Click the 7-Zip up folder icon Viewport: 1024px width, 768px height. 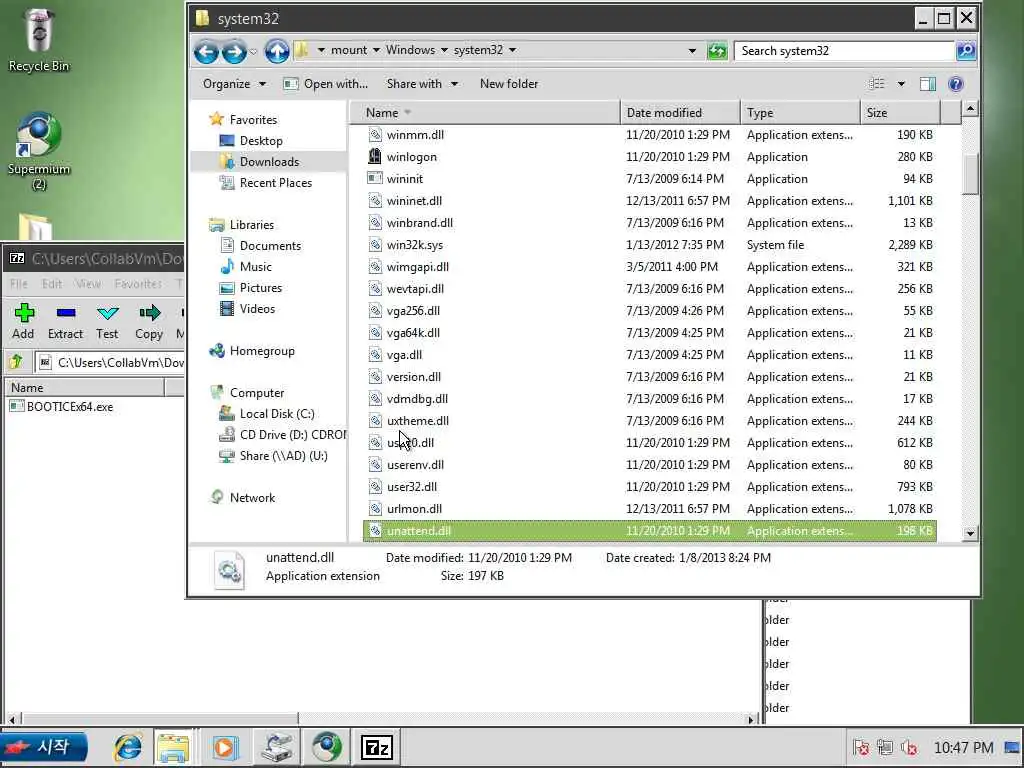16,362
